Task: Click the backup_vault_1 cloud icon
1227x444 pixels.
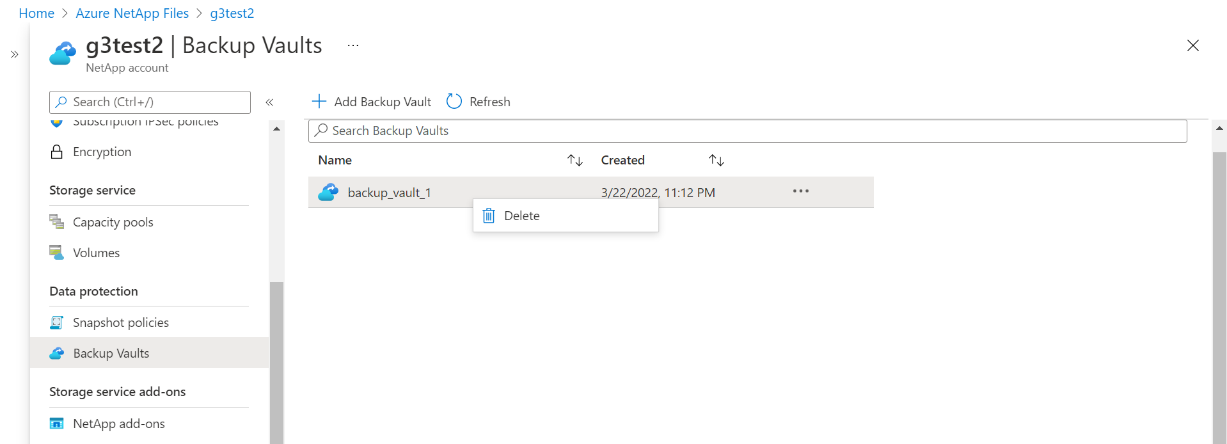Action: [x=328, y=192]
